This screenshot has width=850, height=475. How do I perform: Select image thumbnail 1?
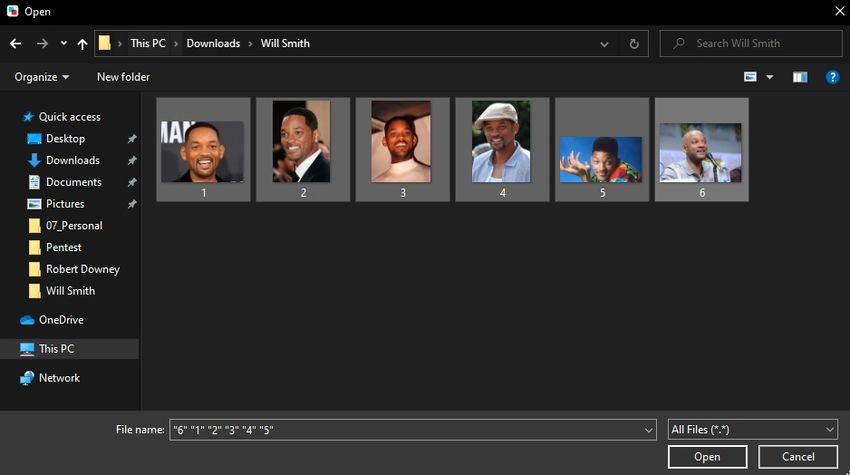[x=203, y=150]
